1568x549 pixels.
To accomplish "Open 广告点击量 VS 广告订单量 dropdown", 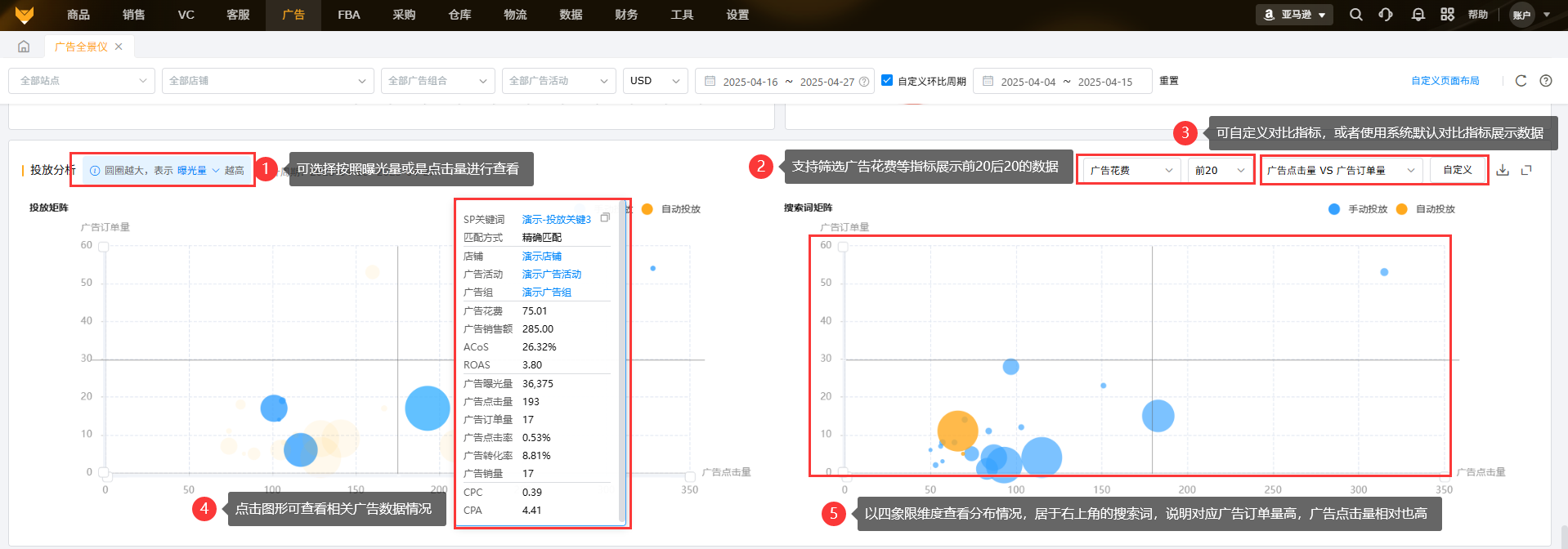I will pos(1342,170).
